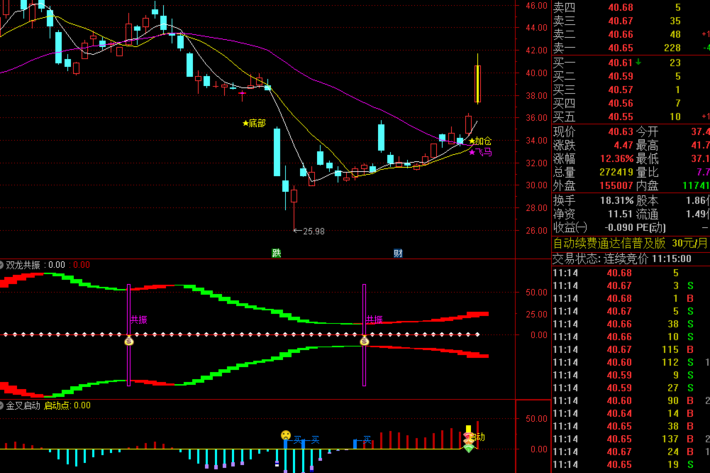Click the first money bag 共振 marker
This screenshot has height=473, width=710.
129,341
